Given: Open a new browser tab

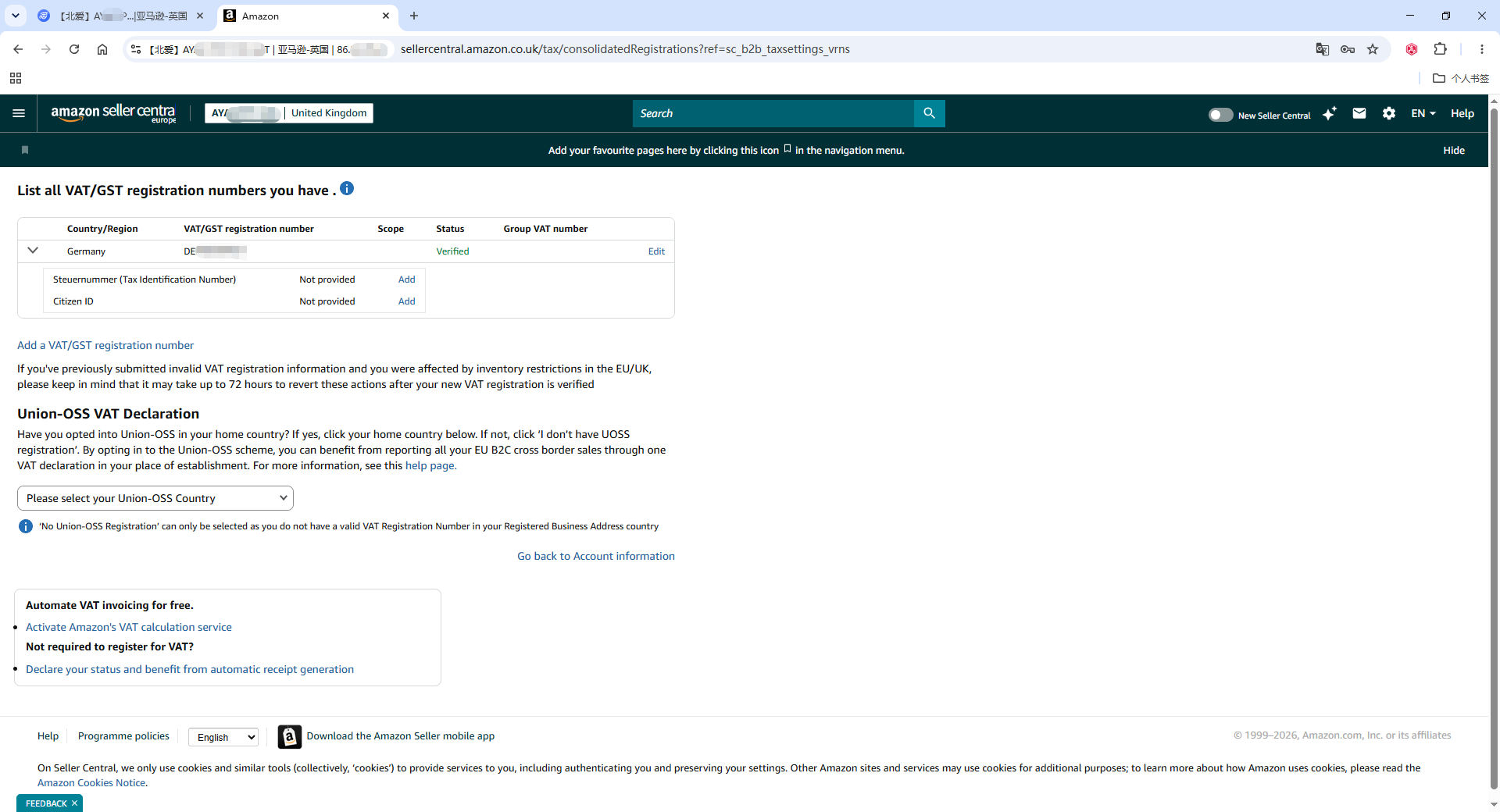Looking at the screenshot, I should click(414, 16).
